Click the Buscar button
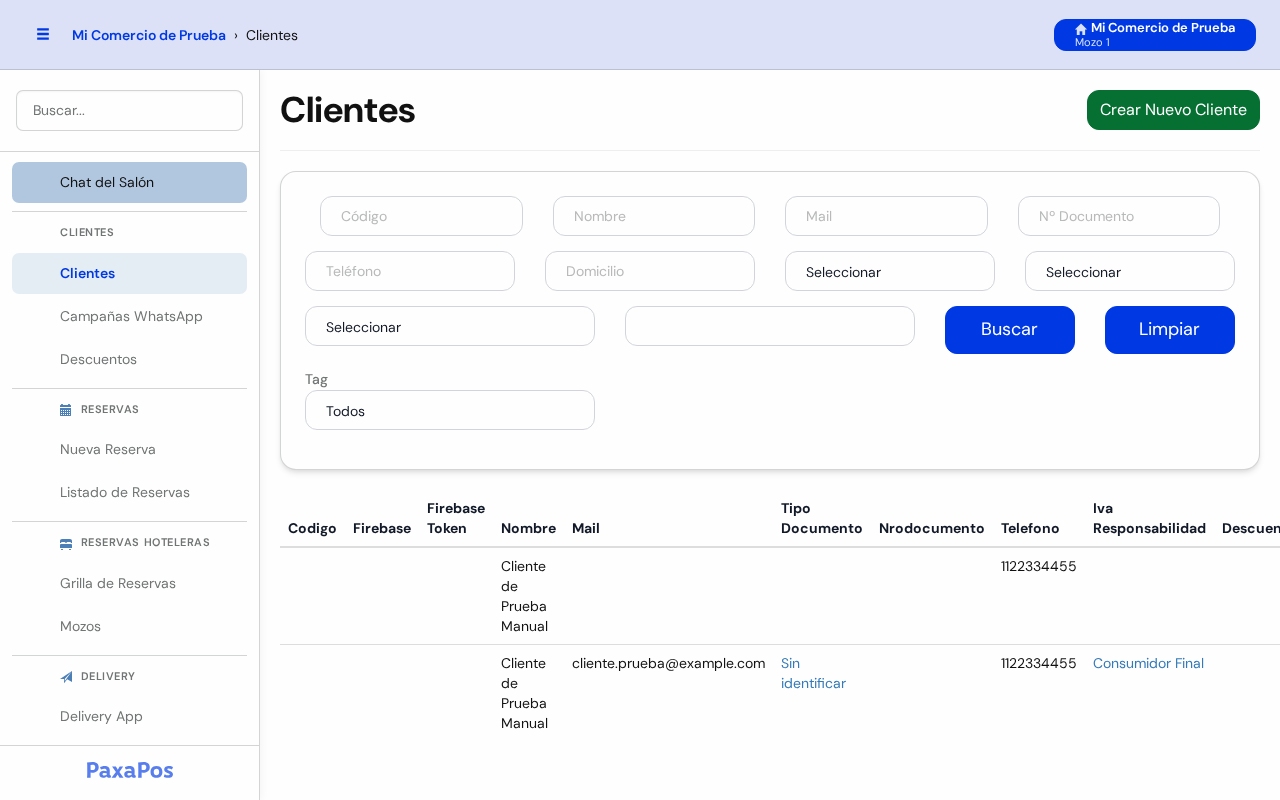1280x800 pixels. (1010, 330)
